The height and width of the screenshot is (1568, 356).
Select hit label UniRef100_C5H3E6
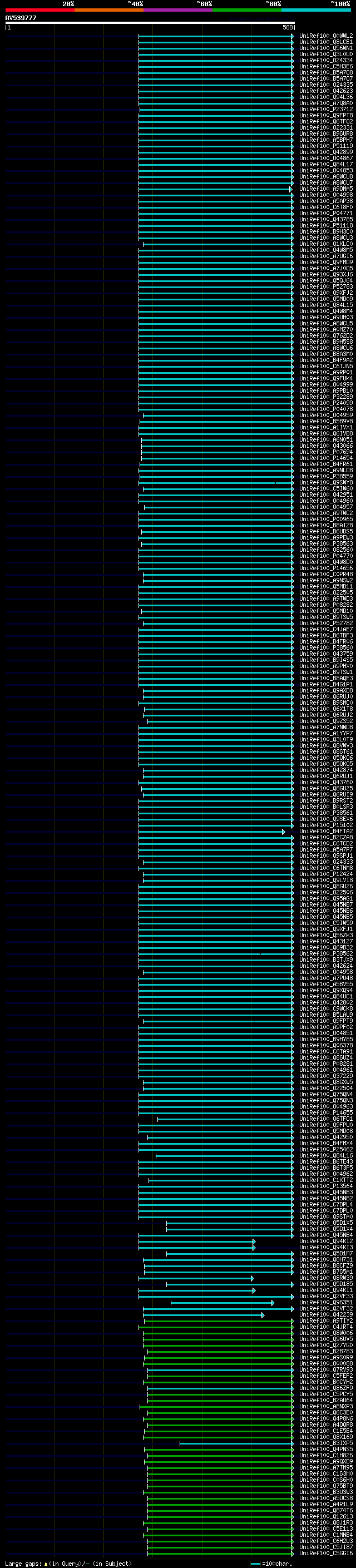[326, 66]
